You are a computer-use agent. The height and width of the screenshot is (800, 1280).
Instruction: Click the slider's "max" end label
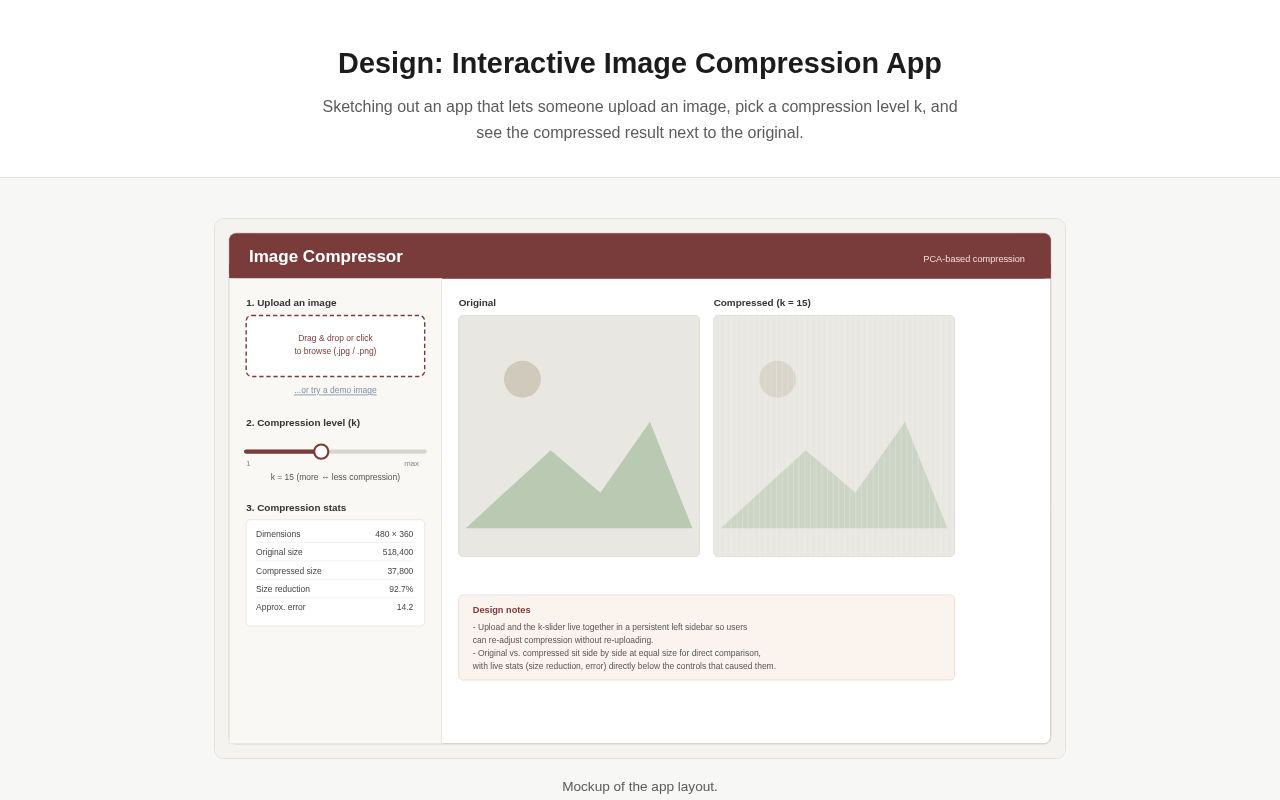412,464
